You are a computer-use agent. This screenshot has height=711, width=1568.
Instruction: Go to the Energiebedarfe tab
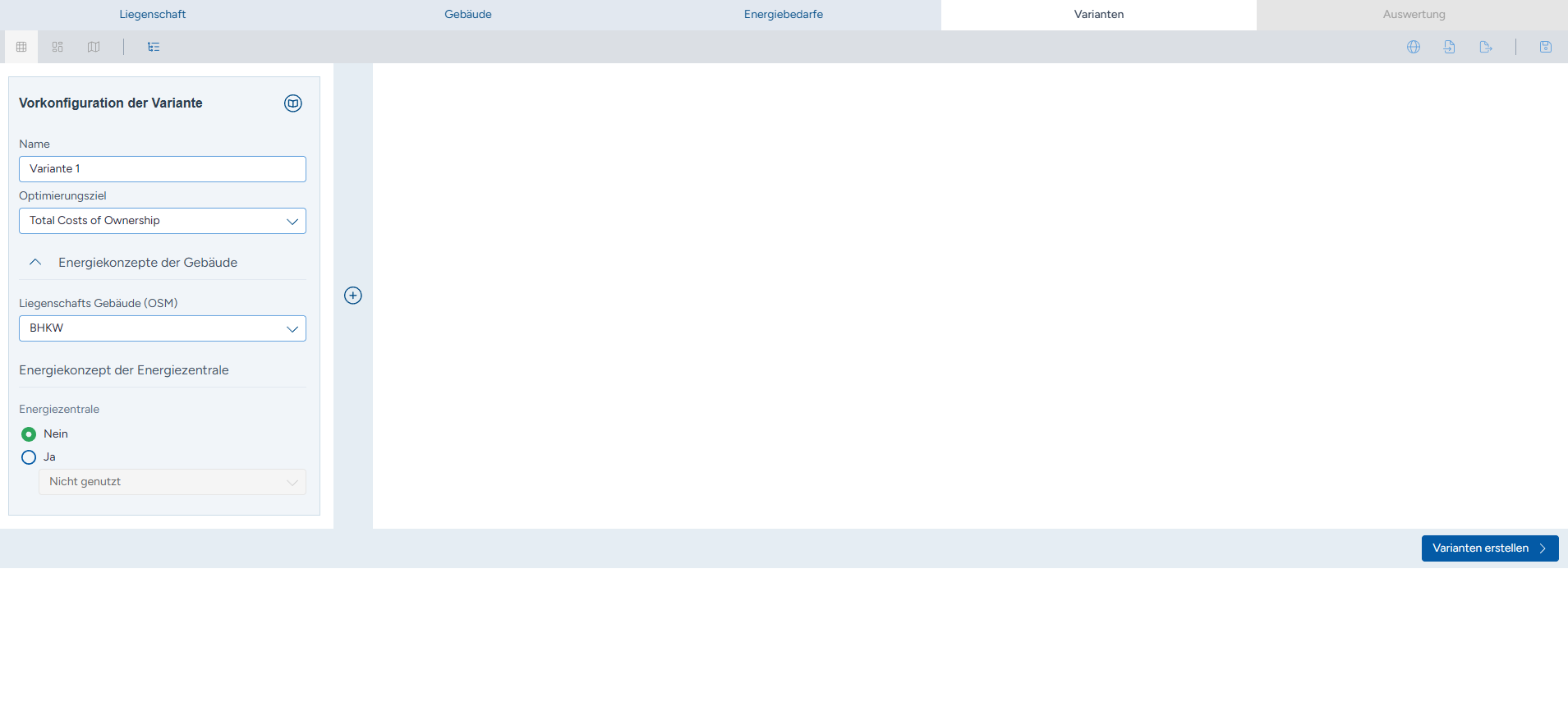click(784, 15)
